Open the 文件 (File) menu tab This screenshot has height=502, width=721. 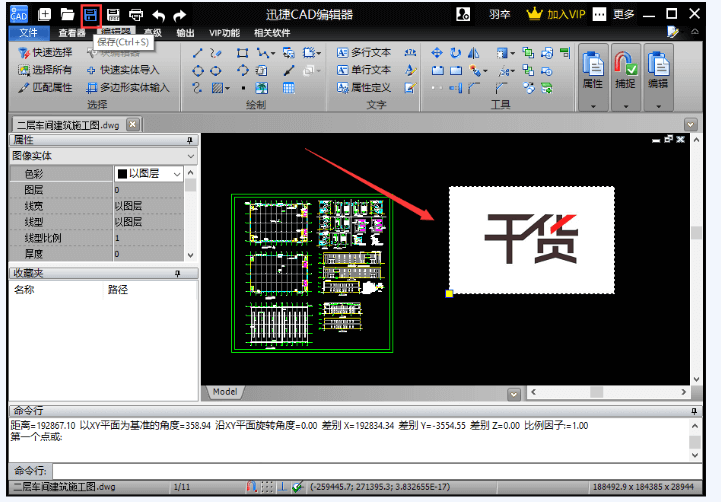(29, 33)
